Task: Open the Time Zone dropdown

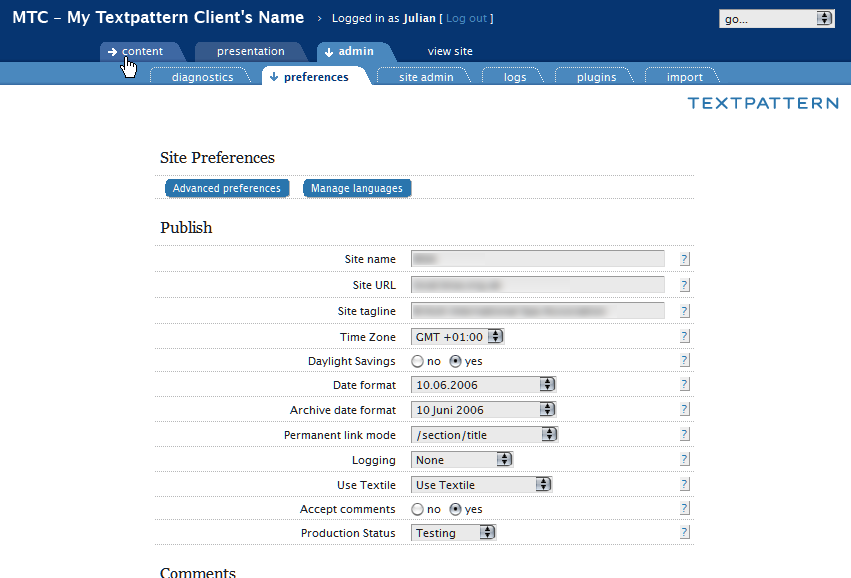Action: tap(458, 336)
